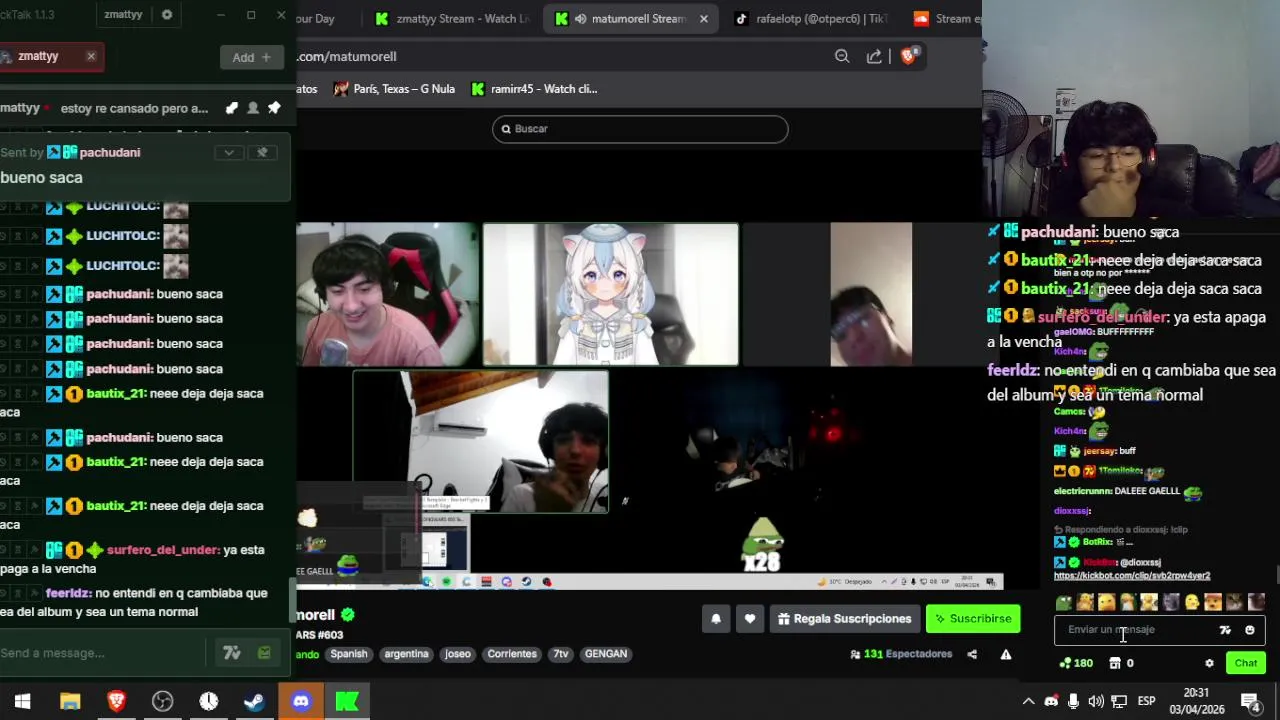Close the matumorell Stream browser tab

point(703,18)
